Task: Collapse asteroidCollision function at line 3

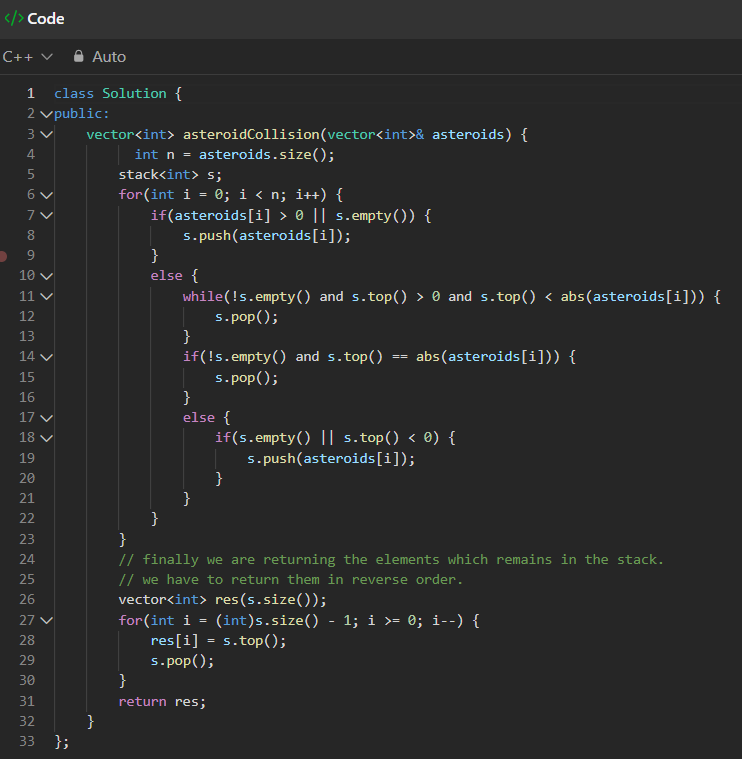Action: tap(46, 134)
